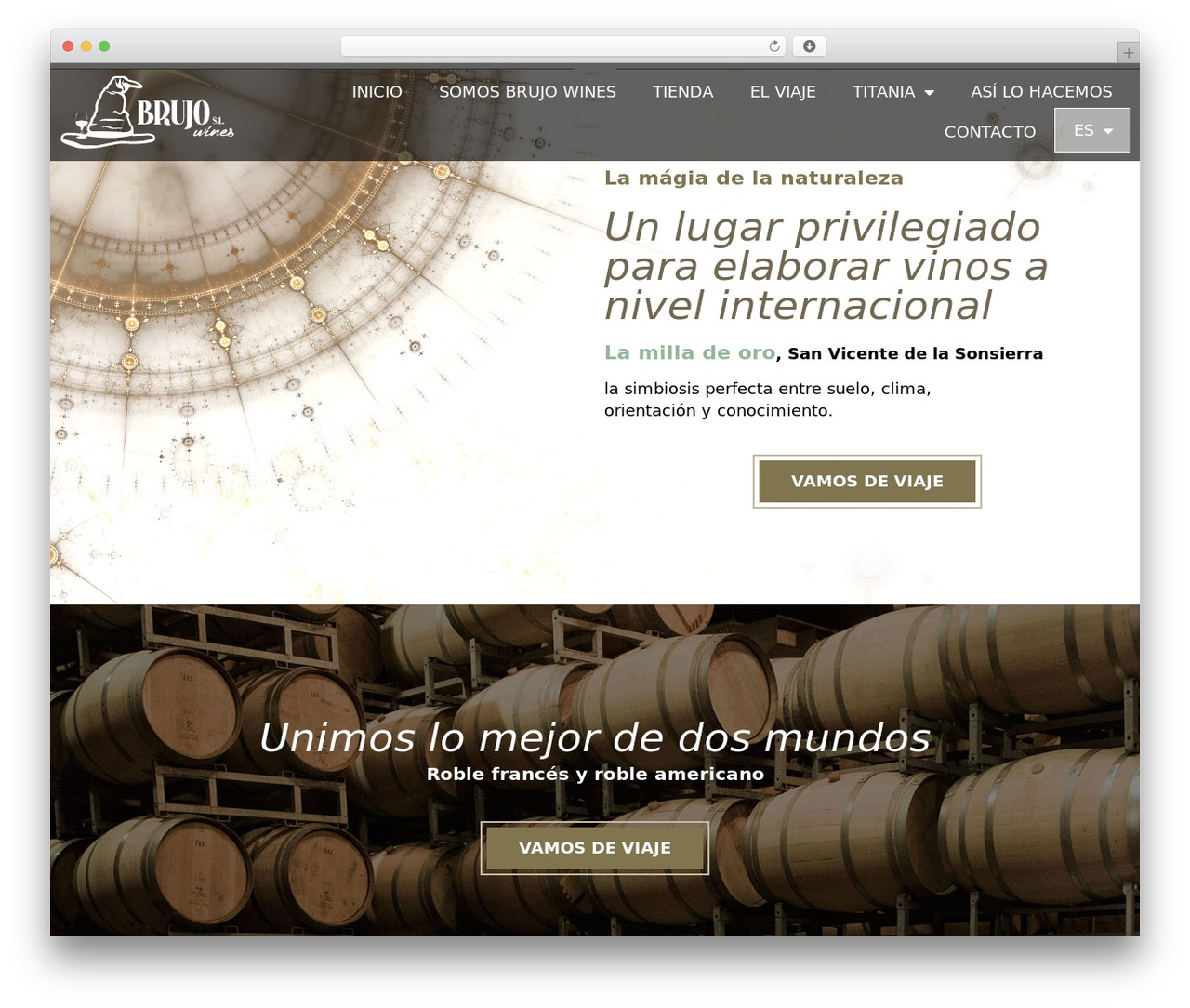Viewport: 1190px width, 1008px height.
Task: Click the green maximize window button
Action: [104, 46]
